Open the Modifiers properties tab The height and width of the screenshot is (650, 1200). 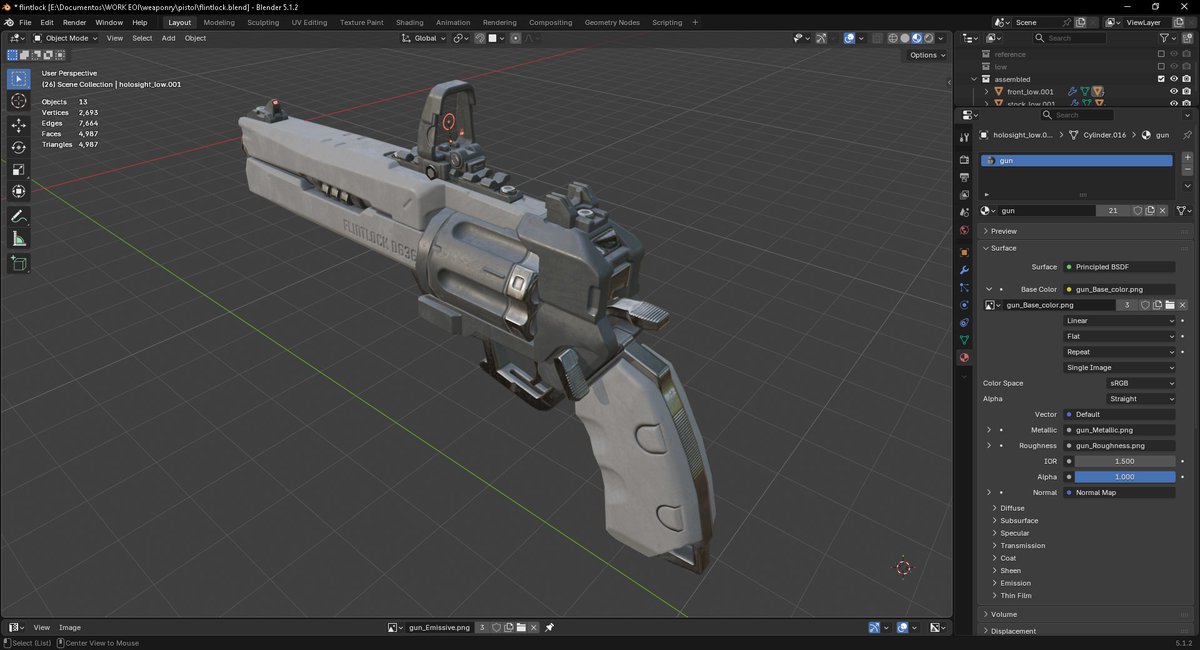(964, 270)
